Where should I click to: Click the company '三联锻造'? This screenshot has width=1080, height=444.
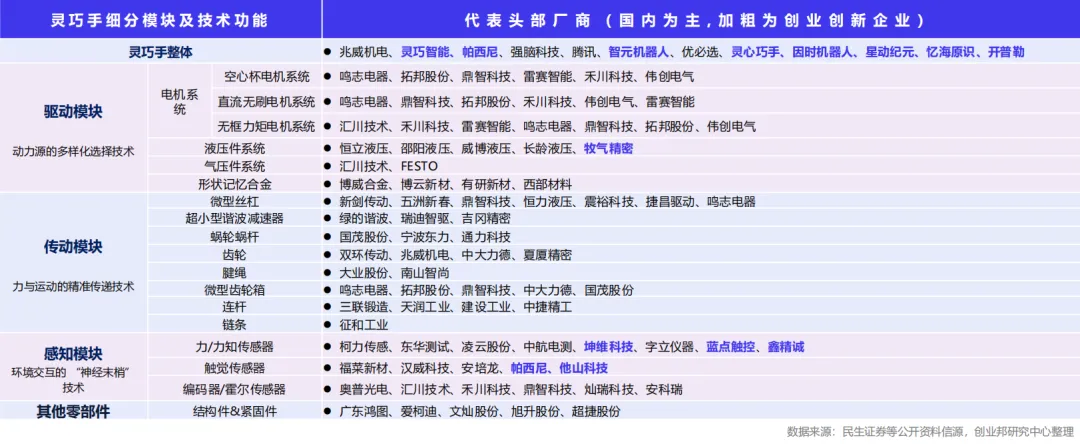coord(364,307)
